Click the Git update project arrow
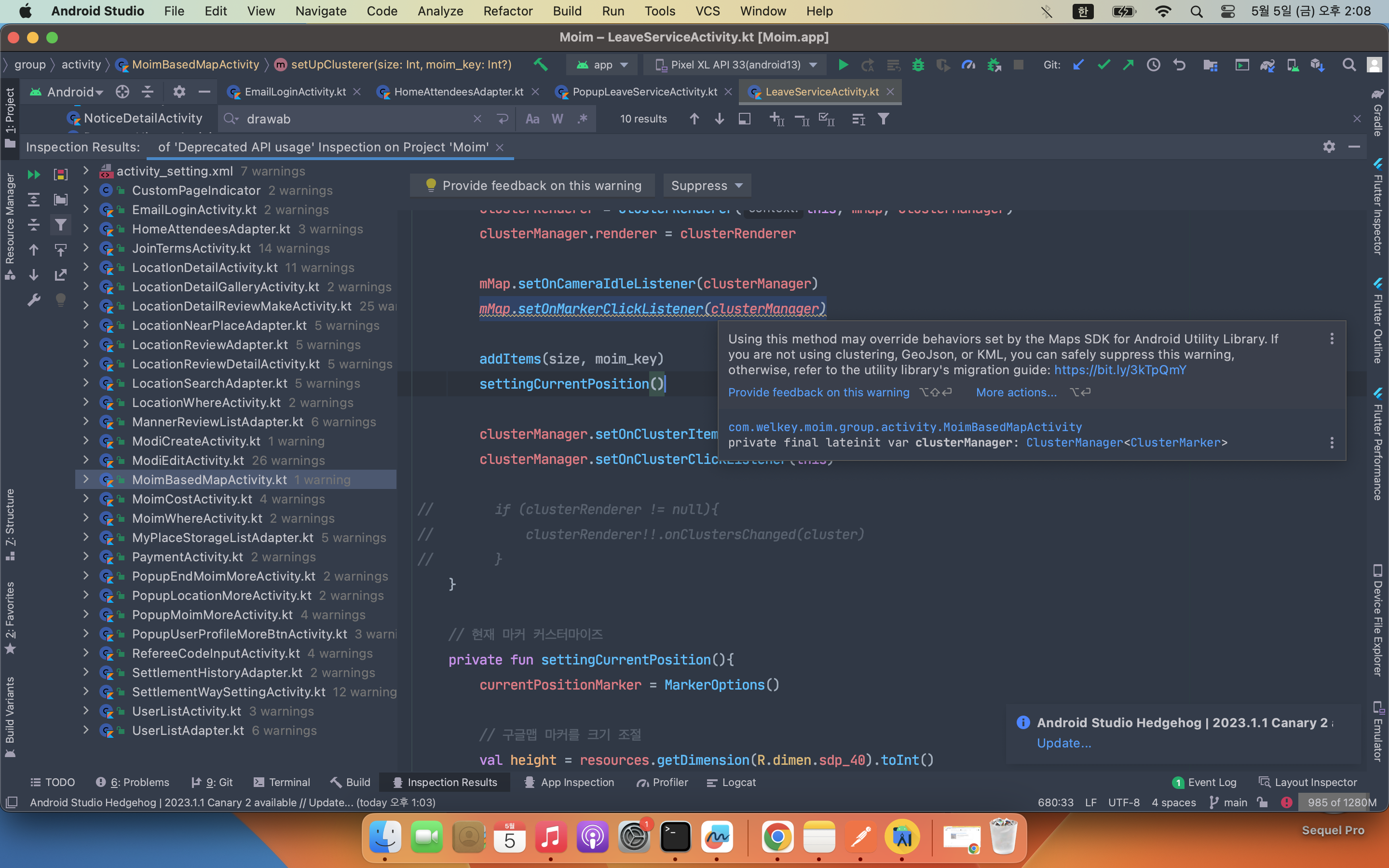 point(1078,65)
